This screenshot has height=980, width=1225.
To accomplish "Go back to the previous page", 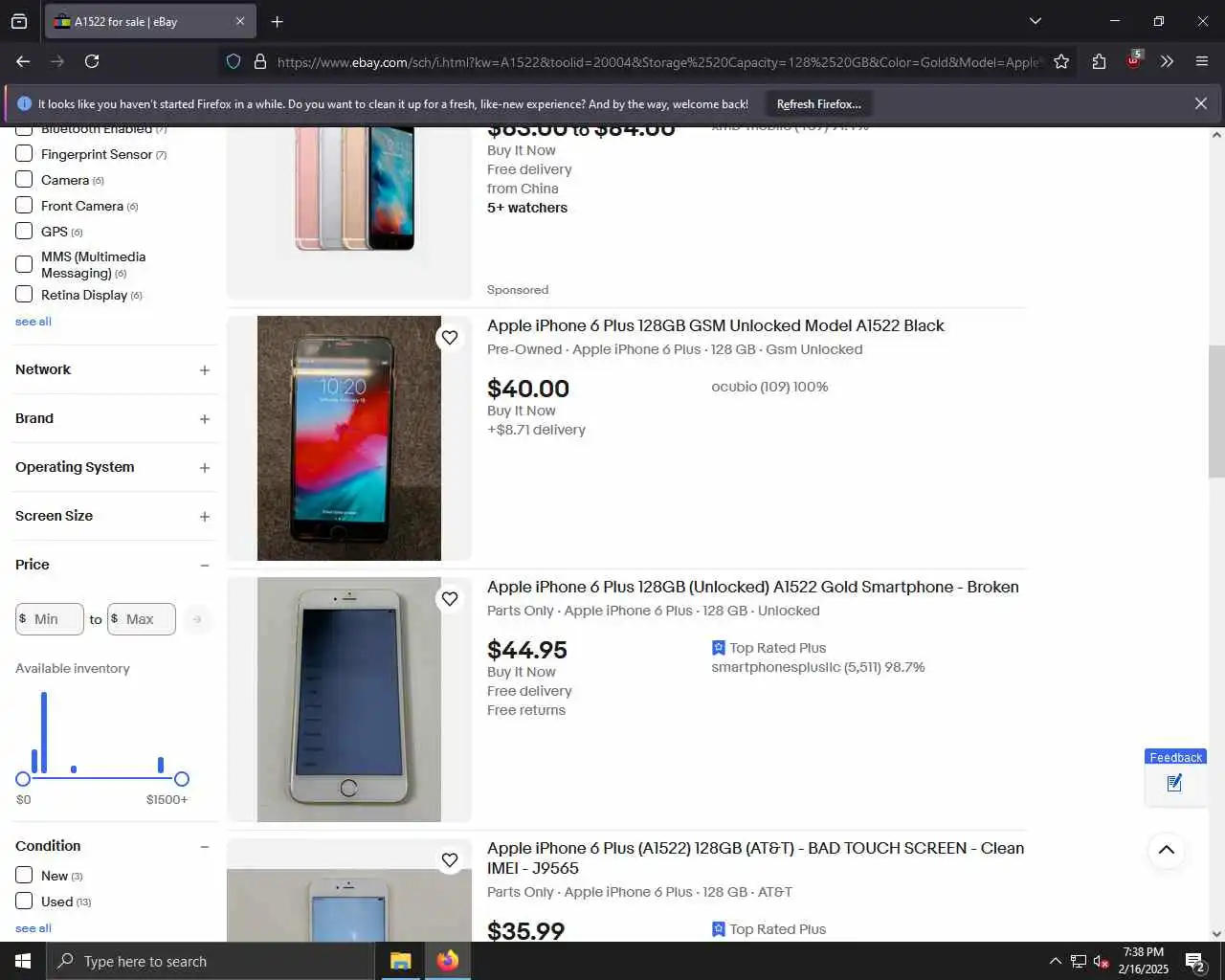I will tap(23, 61).
